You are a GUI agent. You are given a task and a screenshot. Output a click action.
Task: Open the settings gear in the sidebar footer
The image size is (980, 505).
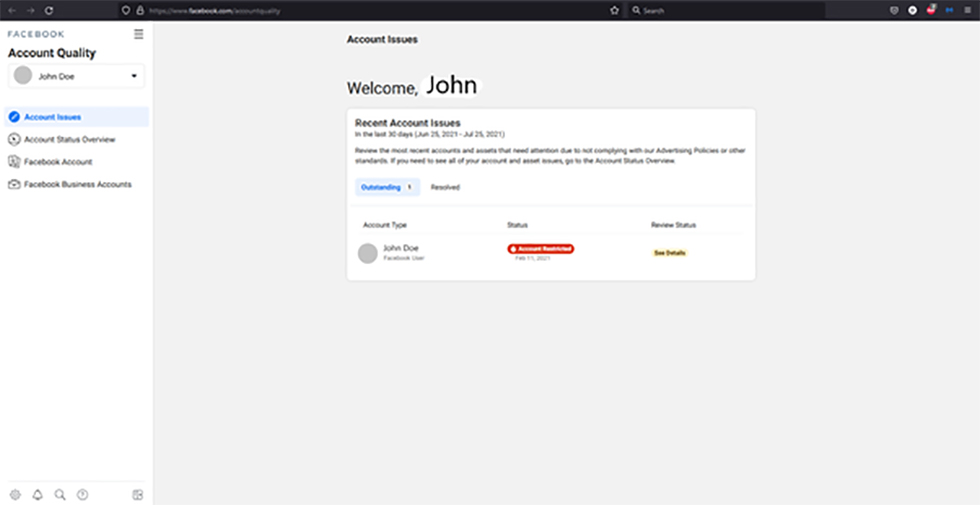tap(15, 494)
